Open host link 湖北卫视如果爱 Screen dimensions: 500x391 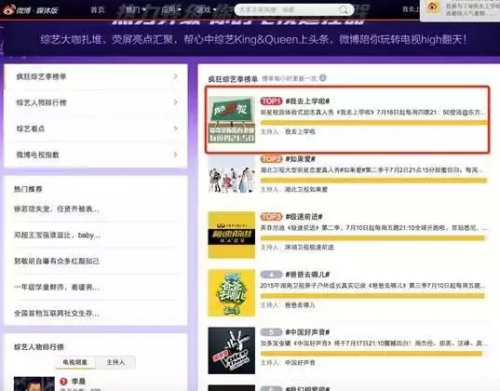coord(306,189)
